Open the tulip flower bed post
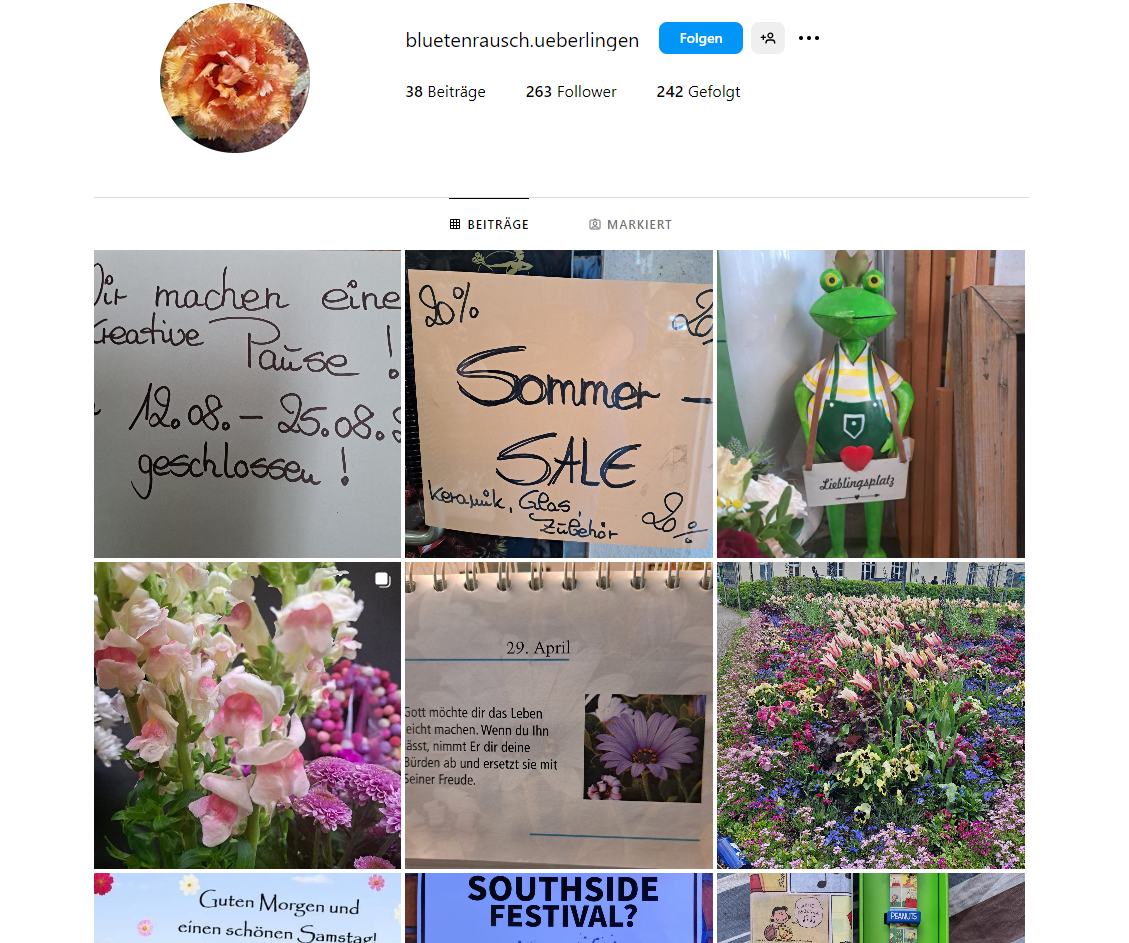This screenshot has height=943, width=1129. coord(871,716)
